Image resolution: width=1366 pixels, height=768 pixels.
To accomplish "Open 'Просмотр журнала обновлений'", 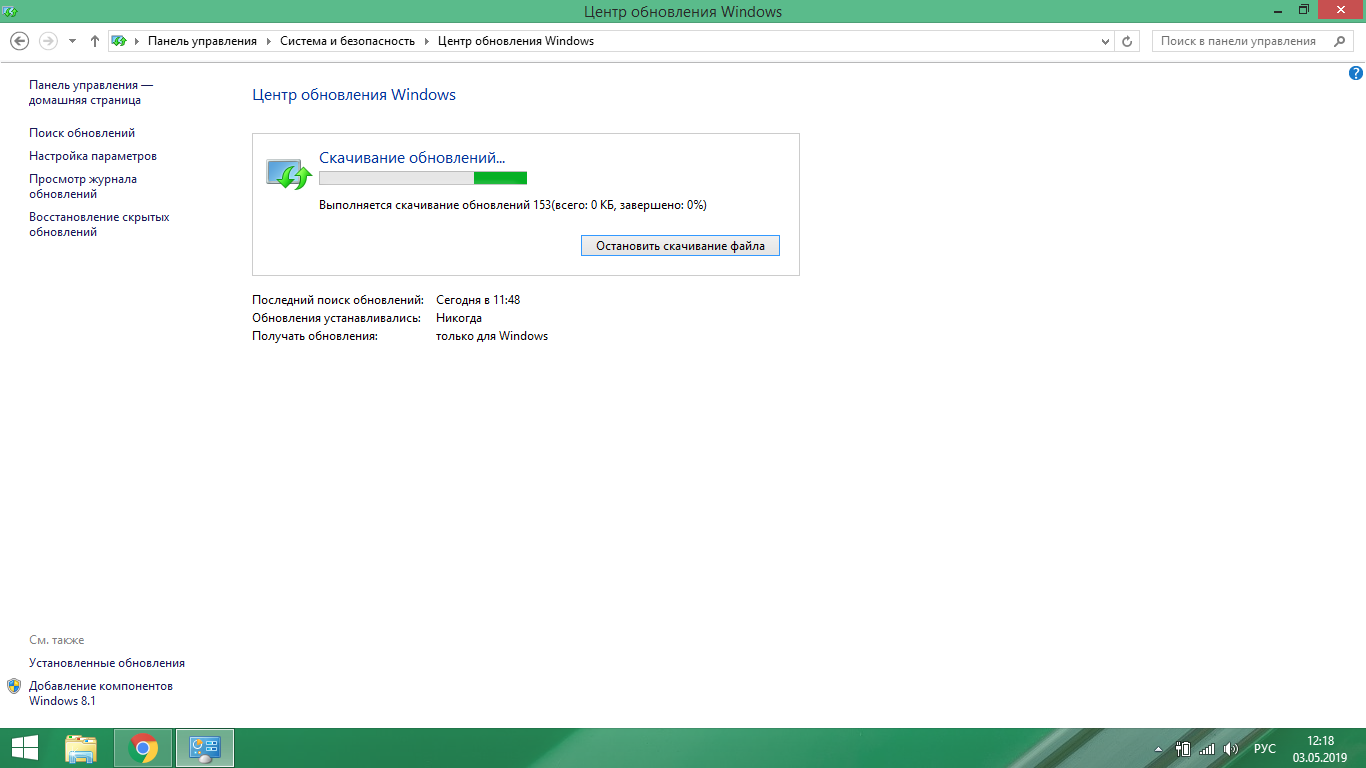I will 83,187.
